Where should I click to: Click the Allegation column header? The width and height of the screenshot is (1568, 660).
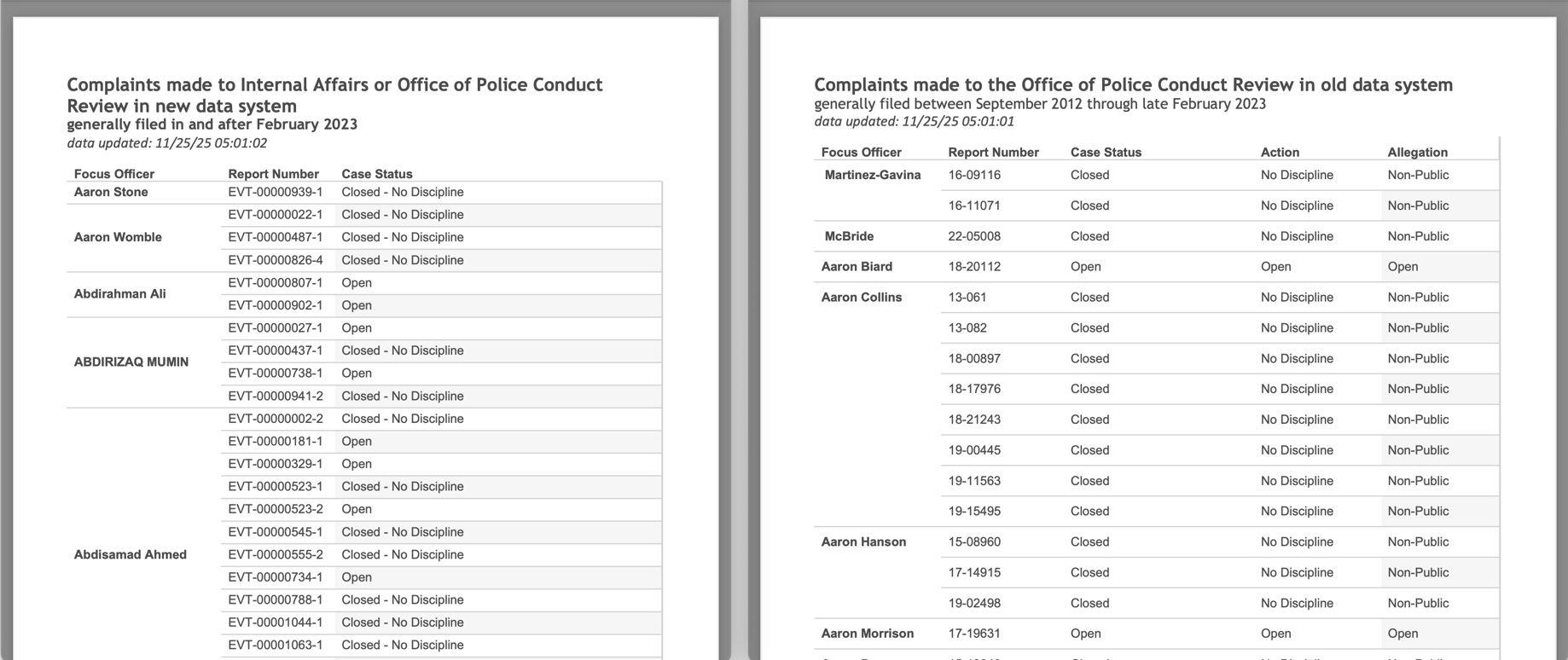click(1417, 153)
